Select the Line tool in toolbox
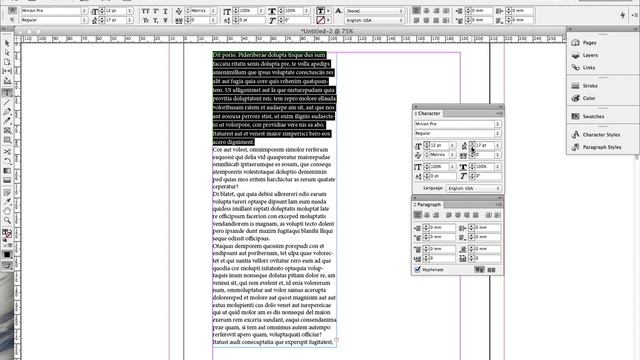The image size is (640, 360). pos(7,102)
